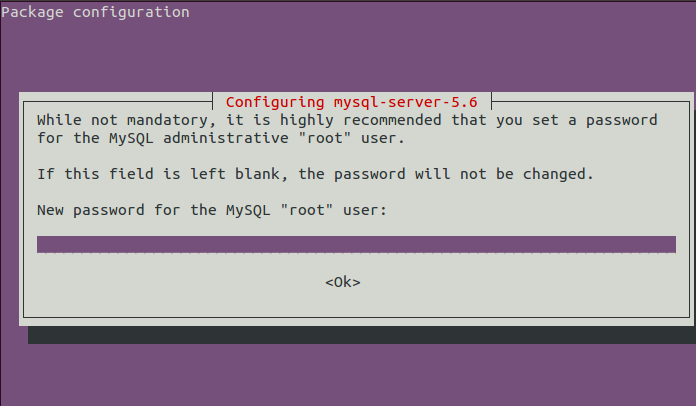Viewport: 696px width, 406px height.
Task: Click the word "changed." ending the blank-field sentence
Action: click(x=558, y=174)
